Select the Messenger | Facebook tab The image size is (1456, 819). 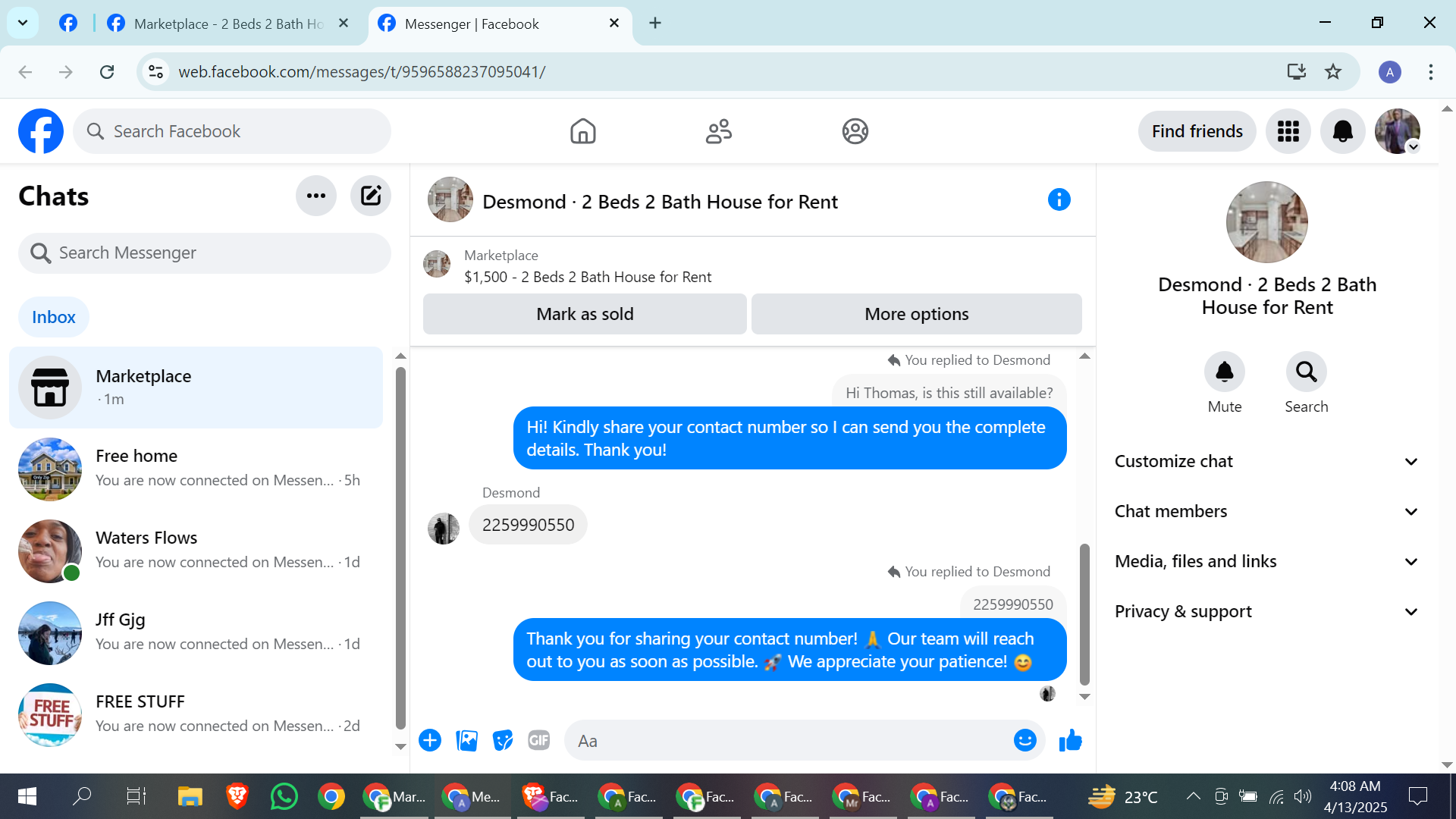[500, 24]
